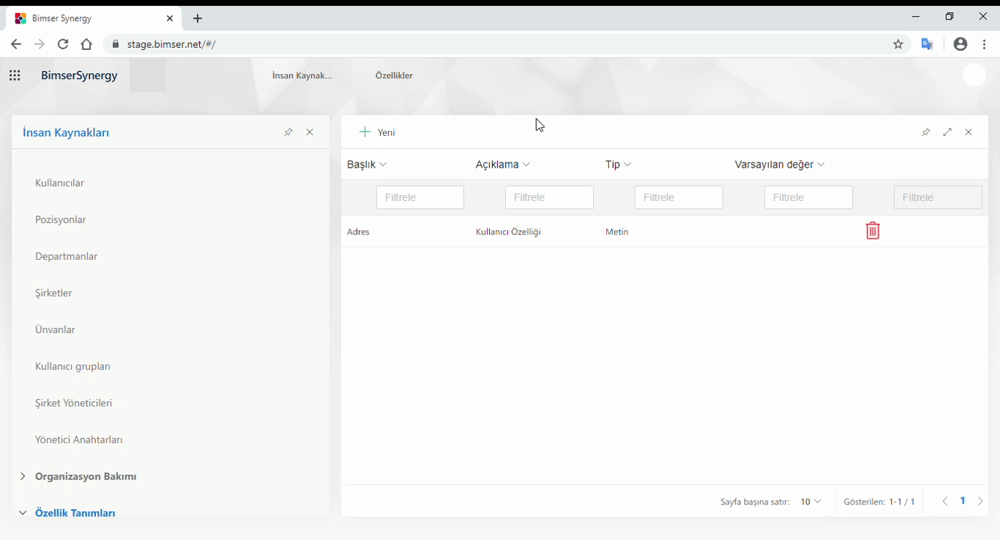1000x540 pixels.
Task: Change rows per page dropdown value
Action: coord(810,501)
